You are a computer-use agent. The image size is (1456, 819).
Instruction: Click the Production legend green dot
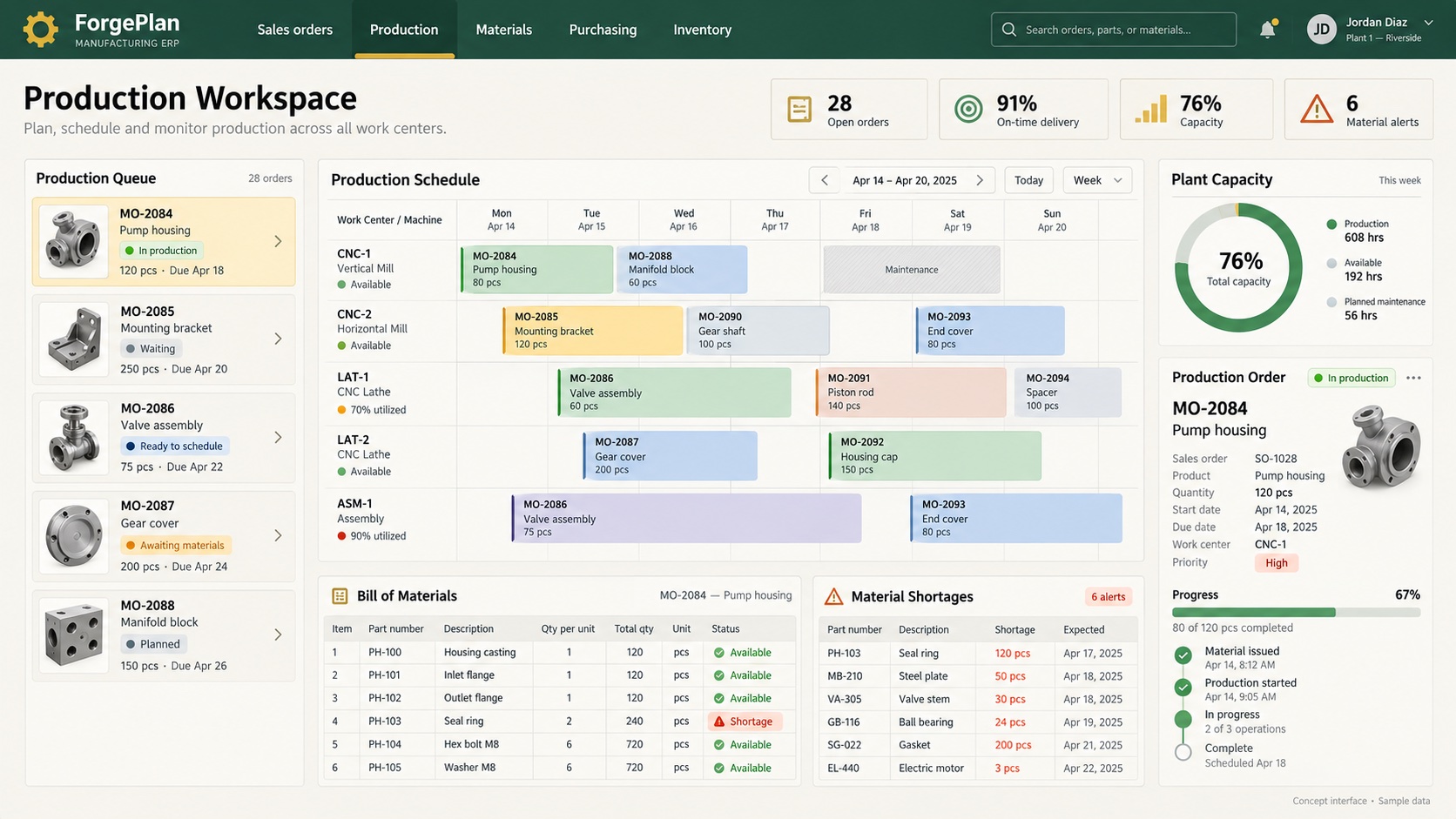coord(1331,225)
